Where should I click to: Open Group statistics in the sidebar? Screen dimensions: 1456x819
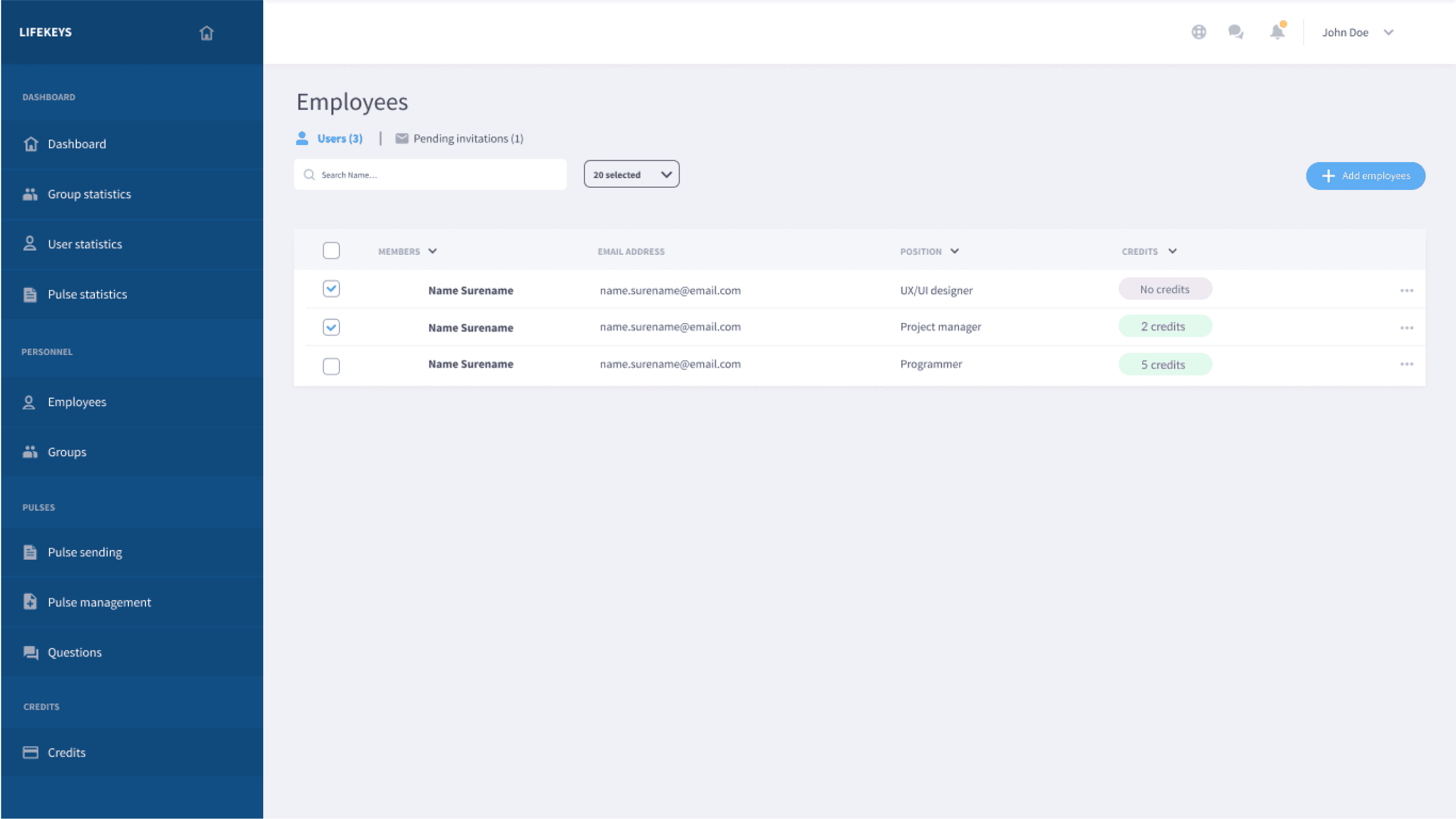point(89,194)
